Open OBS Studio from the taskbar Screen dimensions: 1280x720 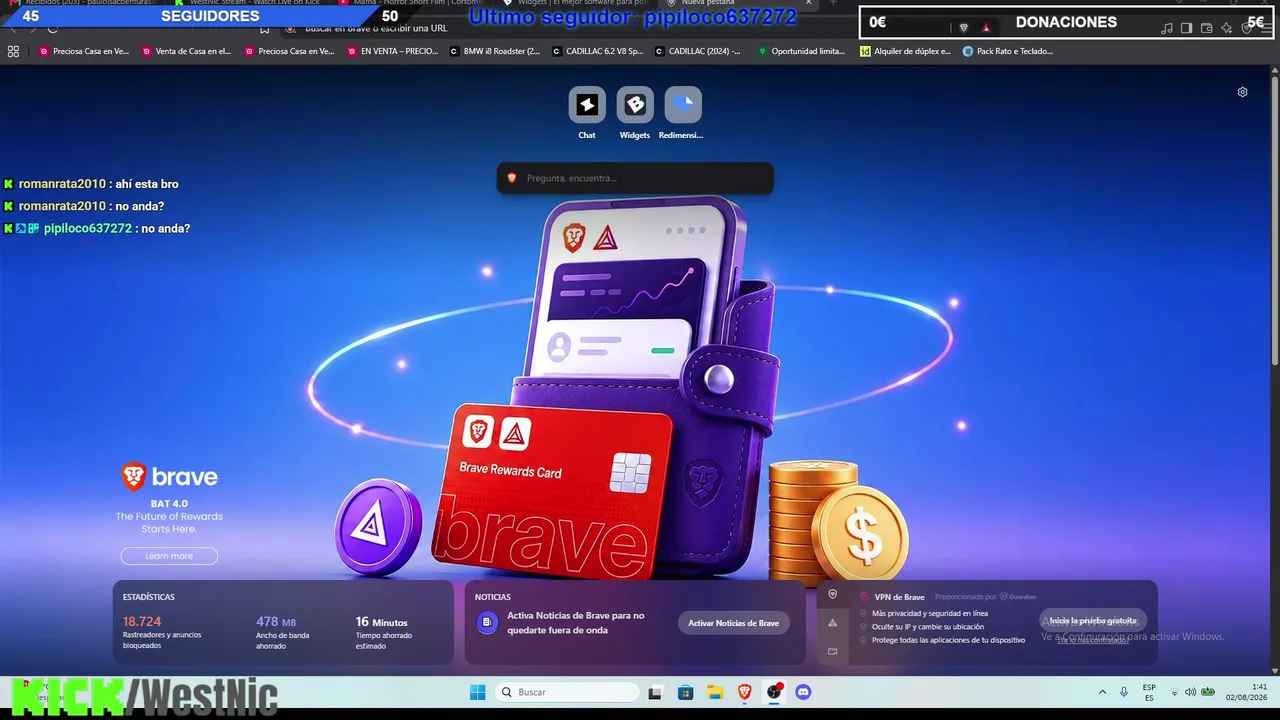point(774,692)
